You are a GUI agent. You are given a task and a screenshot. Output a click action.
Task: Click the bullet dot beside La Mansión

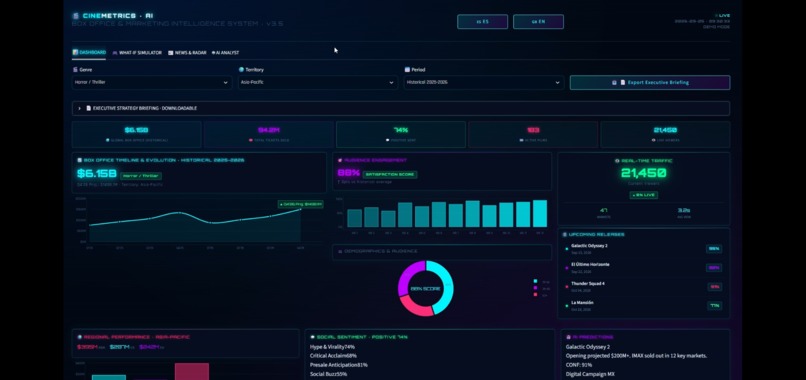(566, 306)
